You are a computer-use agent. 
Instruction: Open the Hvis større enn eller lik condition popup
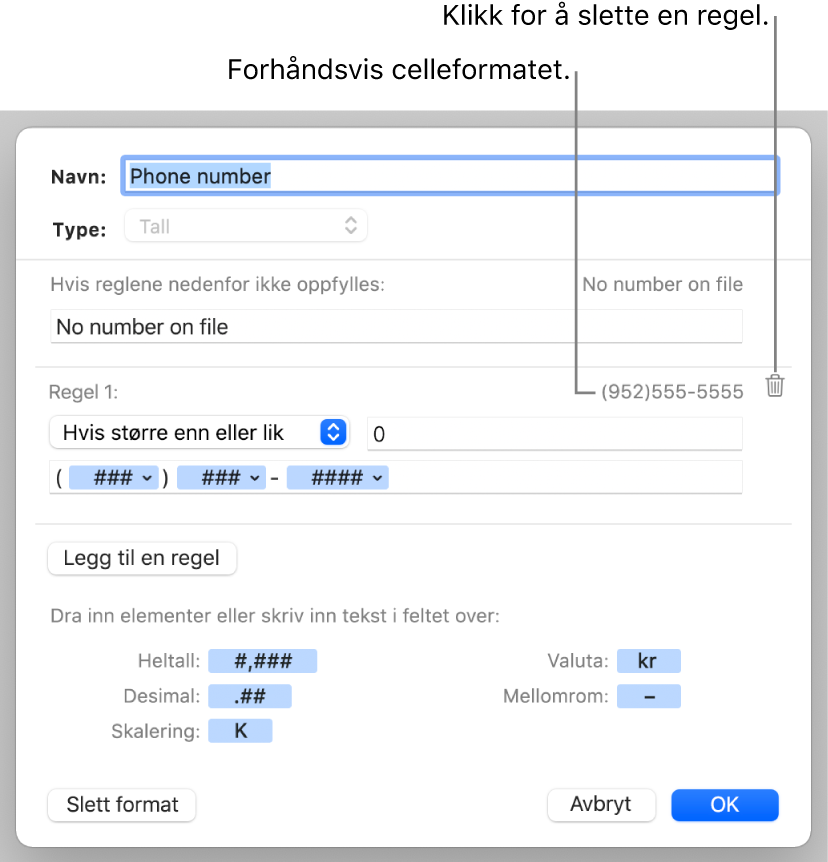199,433
